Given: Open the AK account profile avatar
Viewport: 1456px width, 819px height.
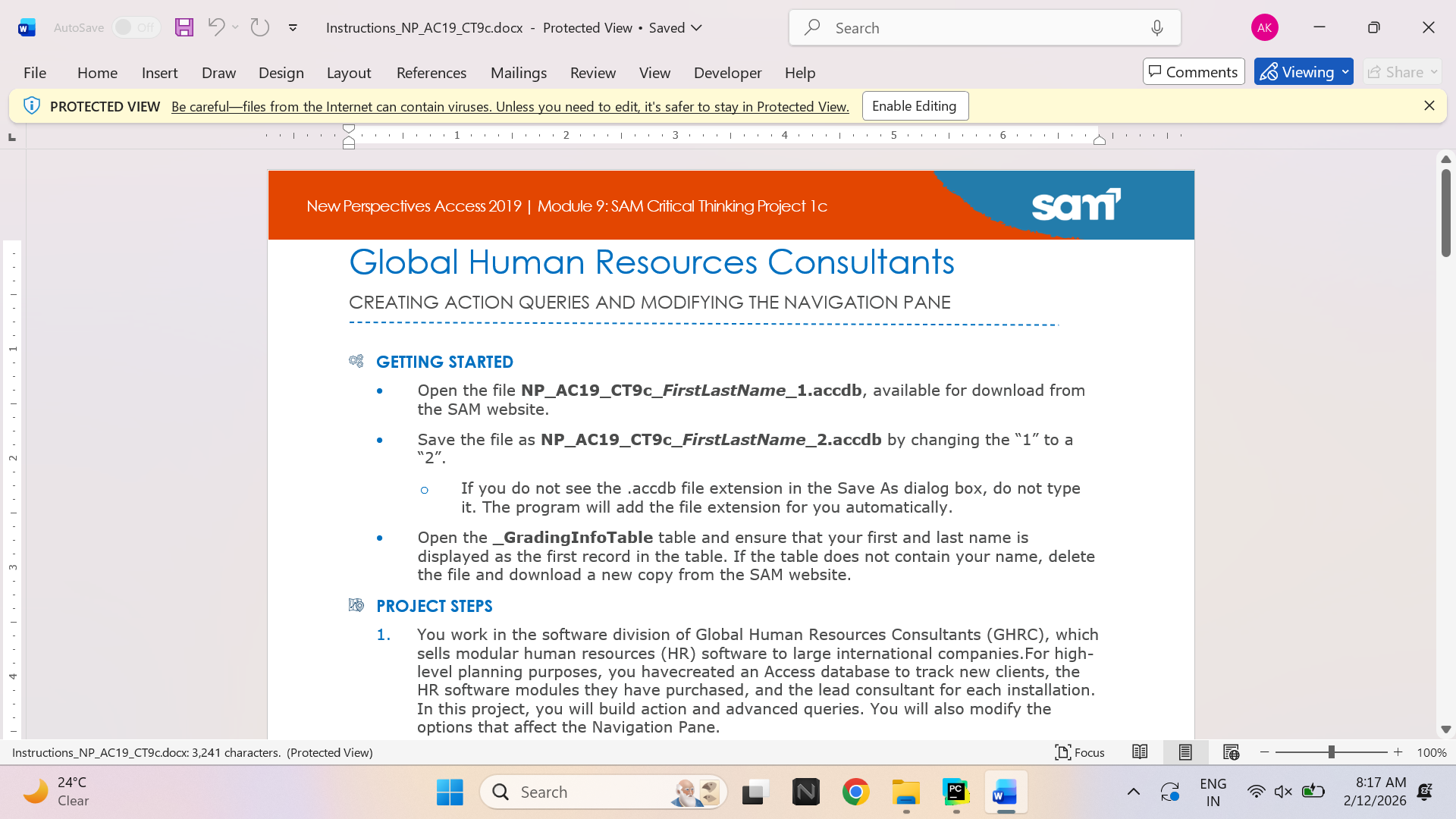Looking at the screenshot, I should [1264, 28].
